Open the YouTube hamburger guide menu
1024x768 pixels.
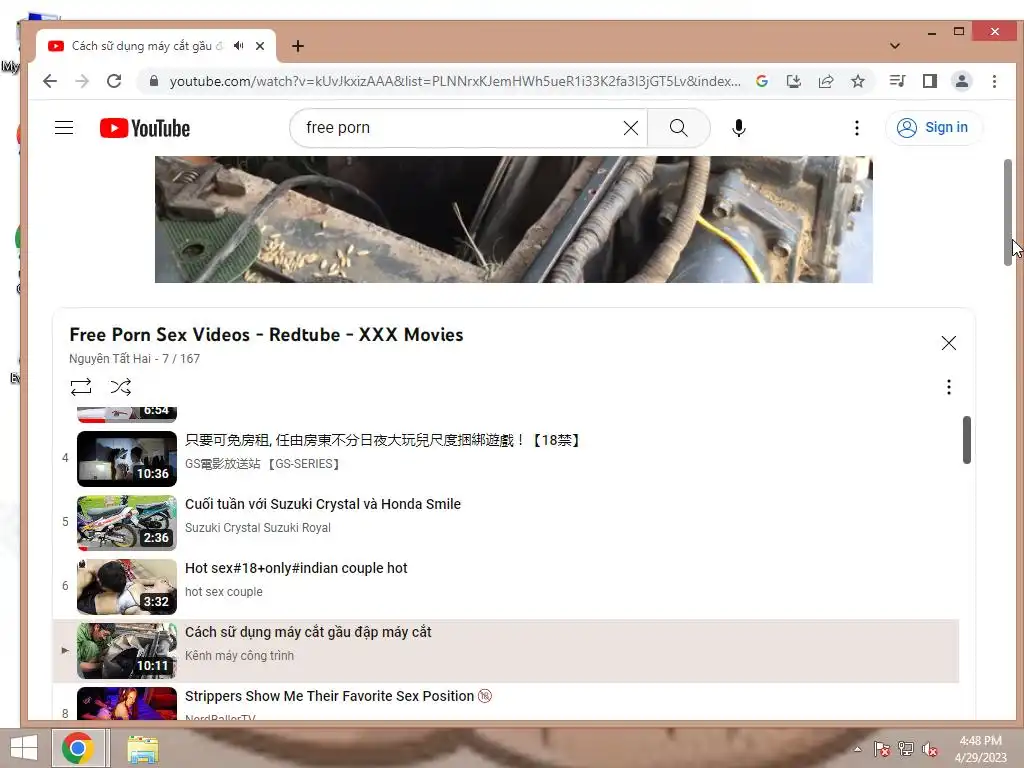[64, 128]
